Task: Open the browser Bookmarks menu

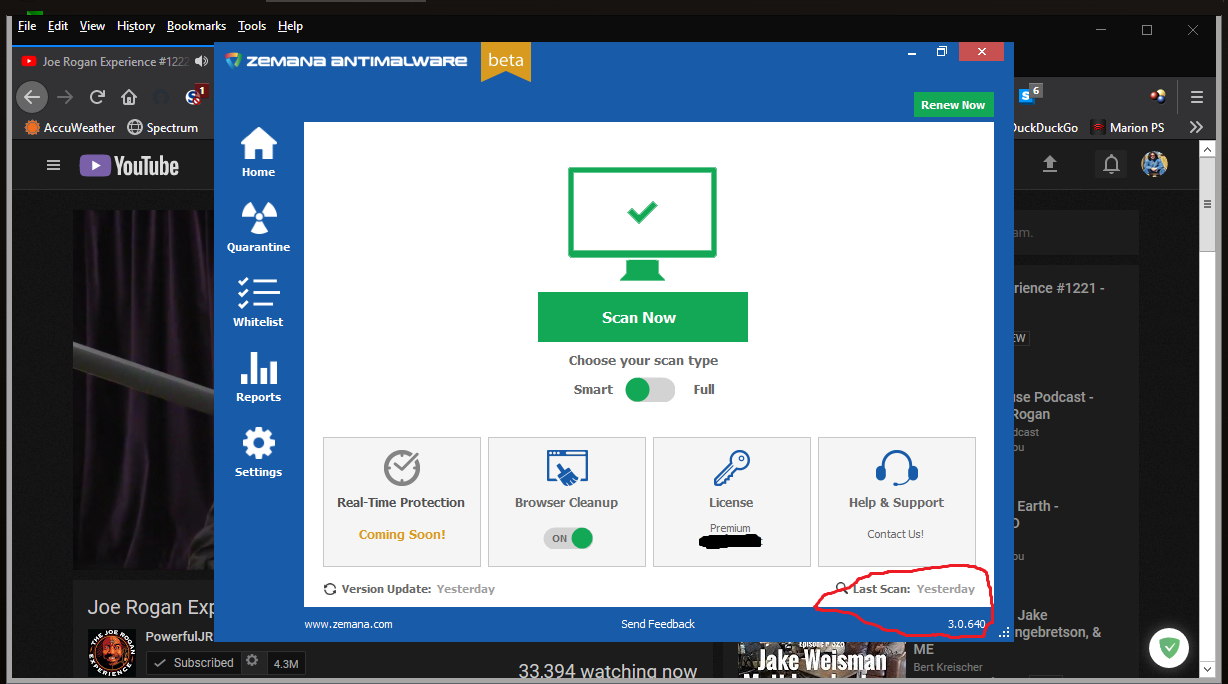Action: [197, 26]
